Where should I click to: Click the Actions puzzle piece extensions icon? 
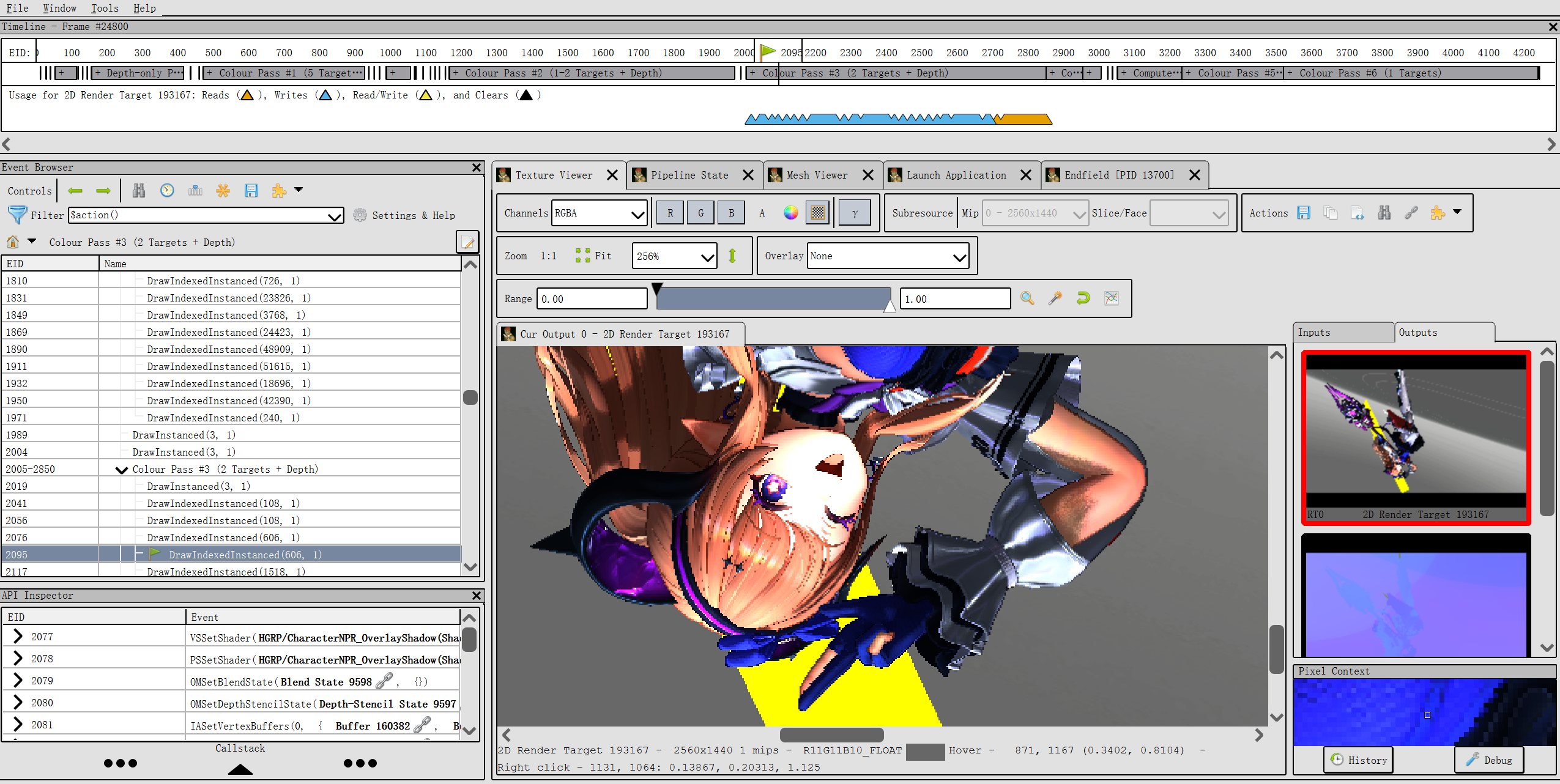[x=1438, y=213]
